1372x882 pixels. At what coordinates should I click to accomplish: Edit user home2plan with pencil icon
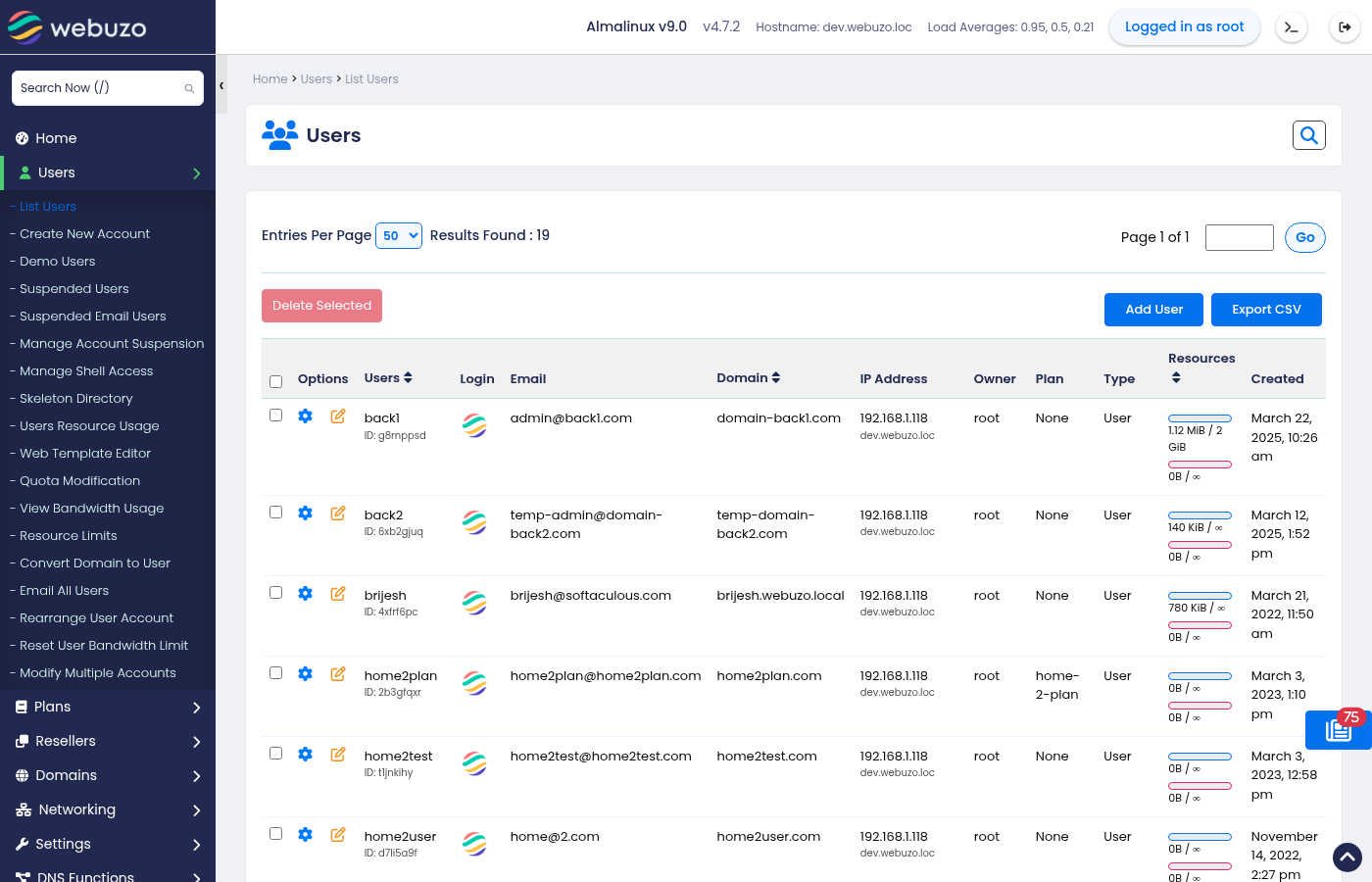pos(338,673)
